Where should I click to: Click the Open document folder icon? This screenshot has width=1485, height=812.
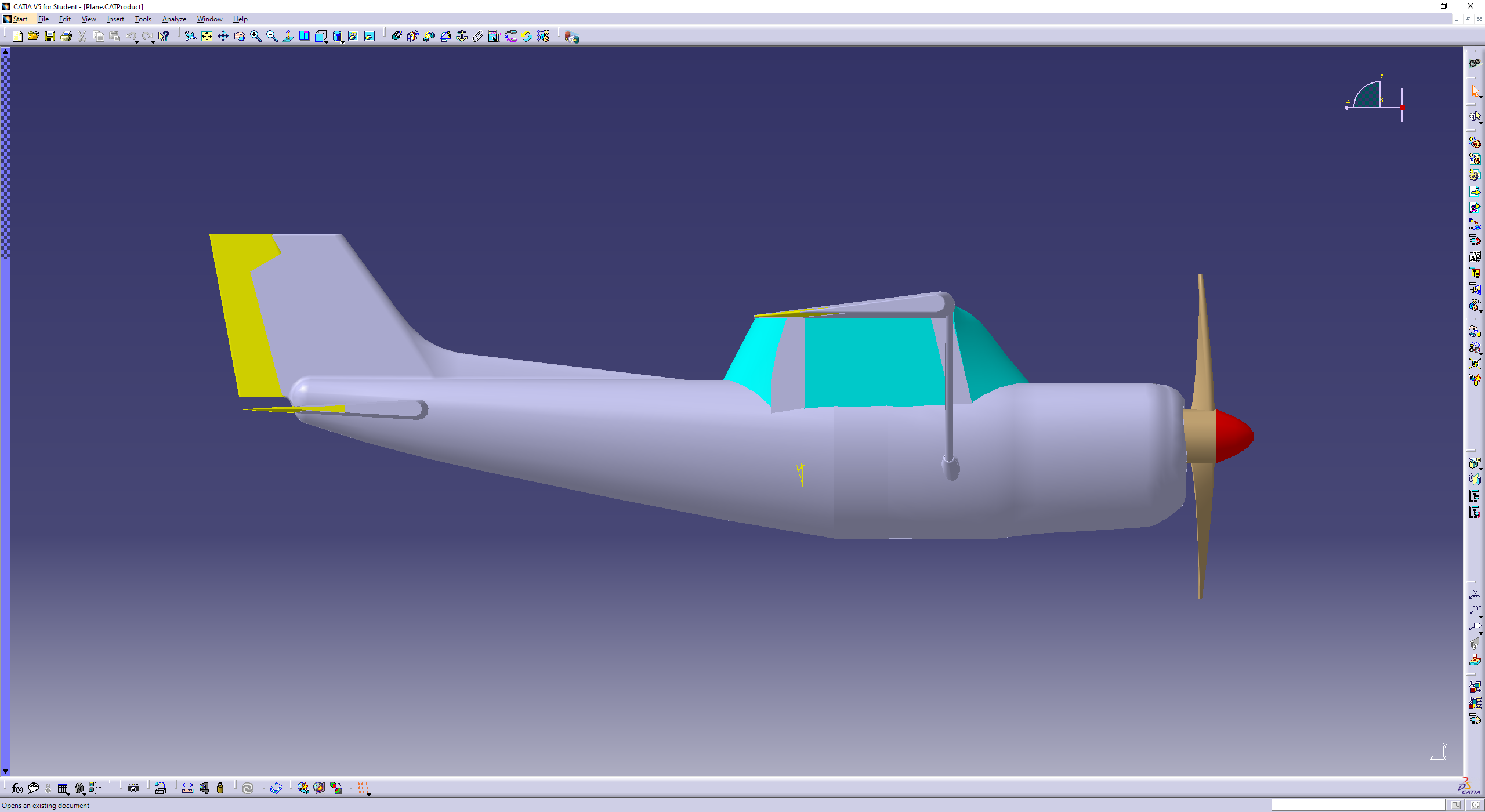[33, 37]
